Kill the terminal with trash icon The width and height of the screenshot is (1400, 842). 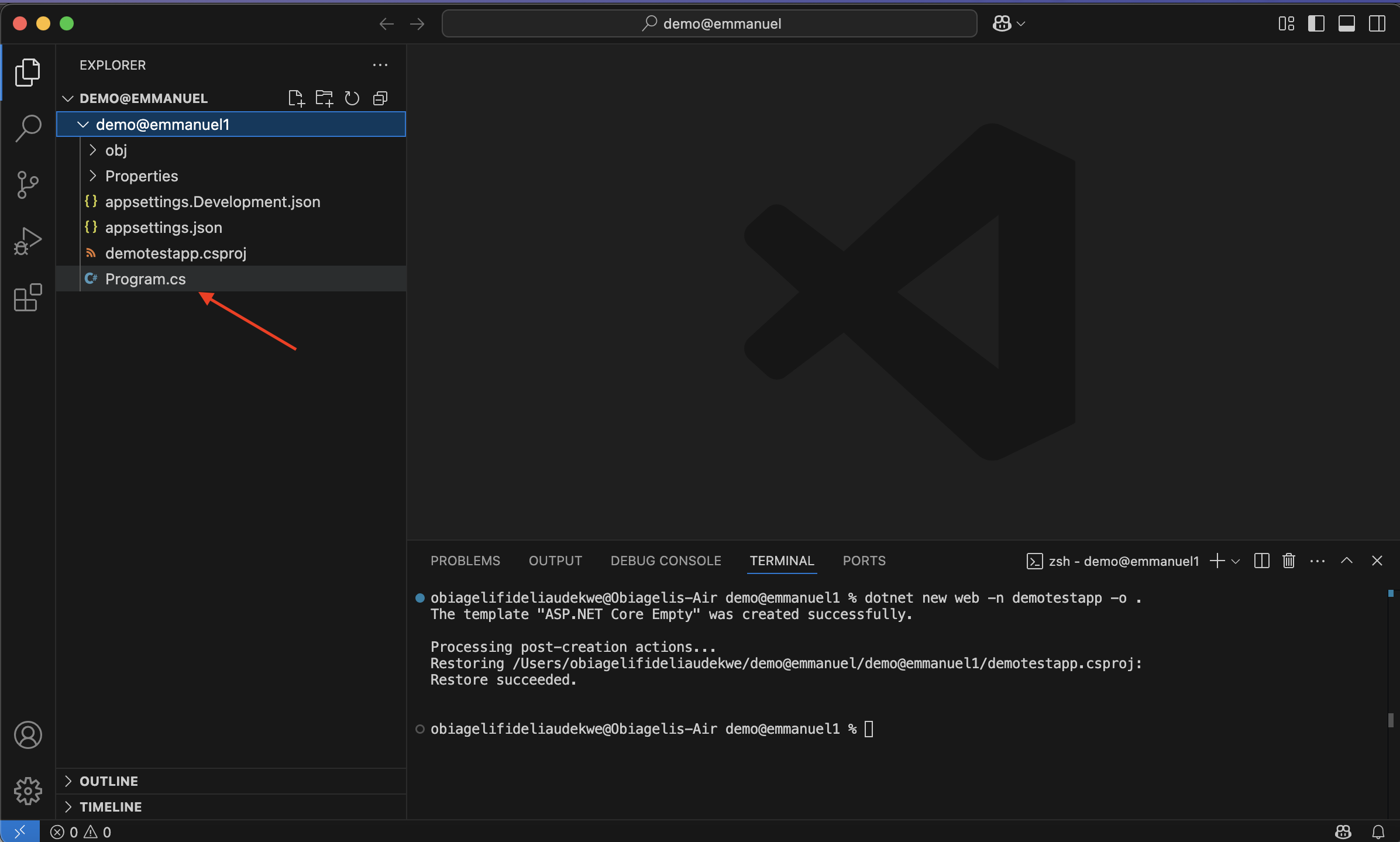coord(1288,561)
